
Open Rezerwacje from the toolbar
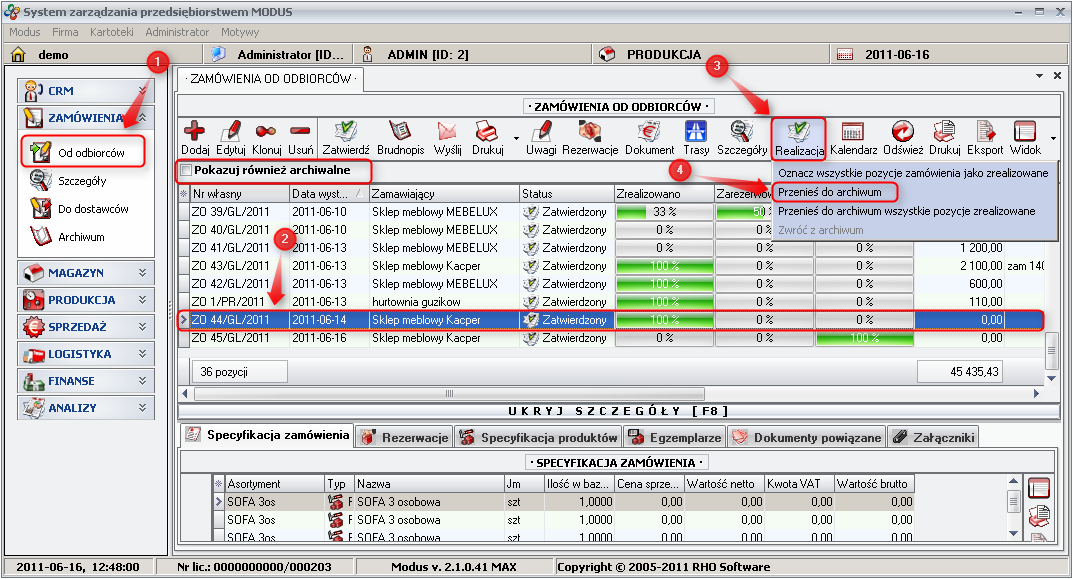[590, 137]
